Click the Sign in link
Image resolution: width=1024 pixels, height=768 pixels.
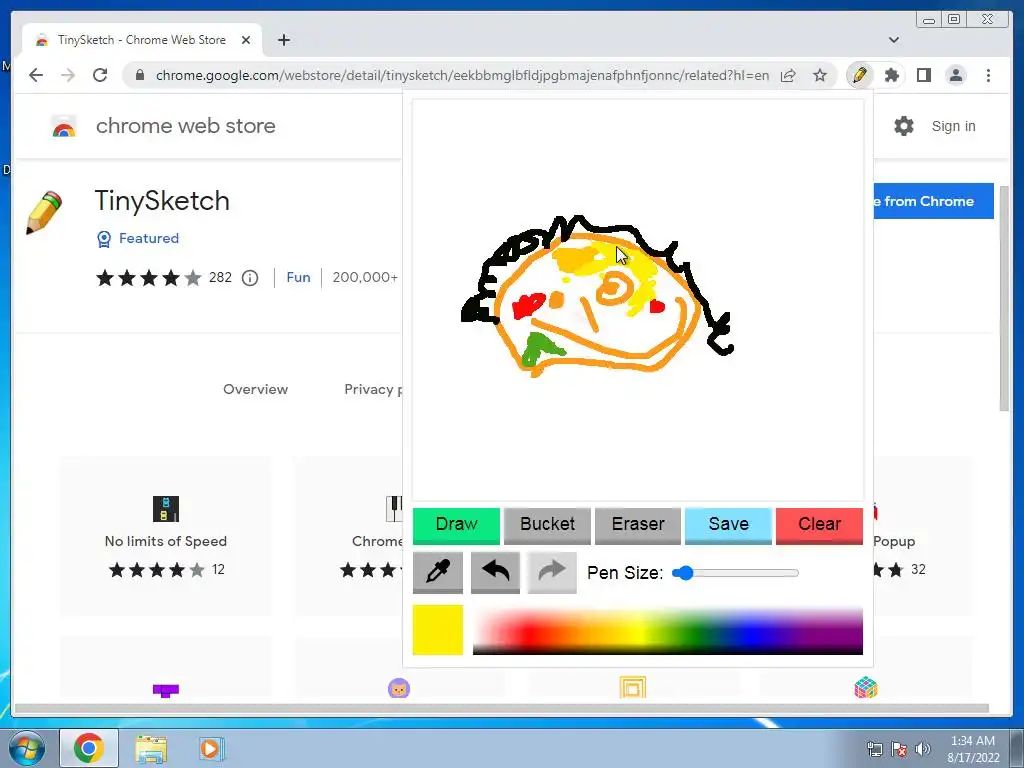point(953,126)
